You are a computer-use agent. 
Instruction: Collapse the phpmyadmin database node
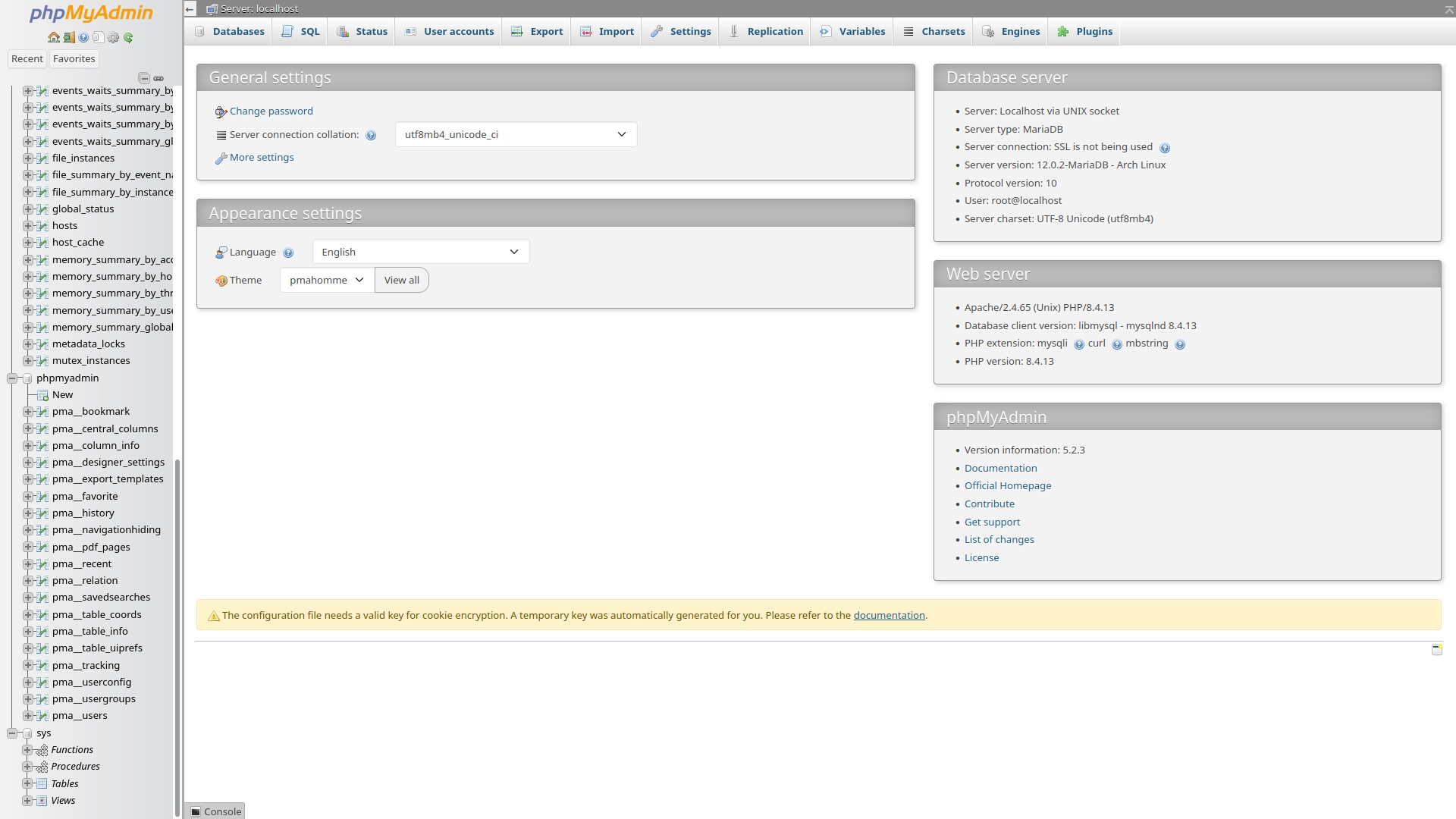click(x=12, y=378)
